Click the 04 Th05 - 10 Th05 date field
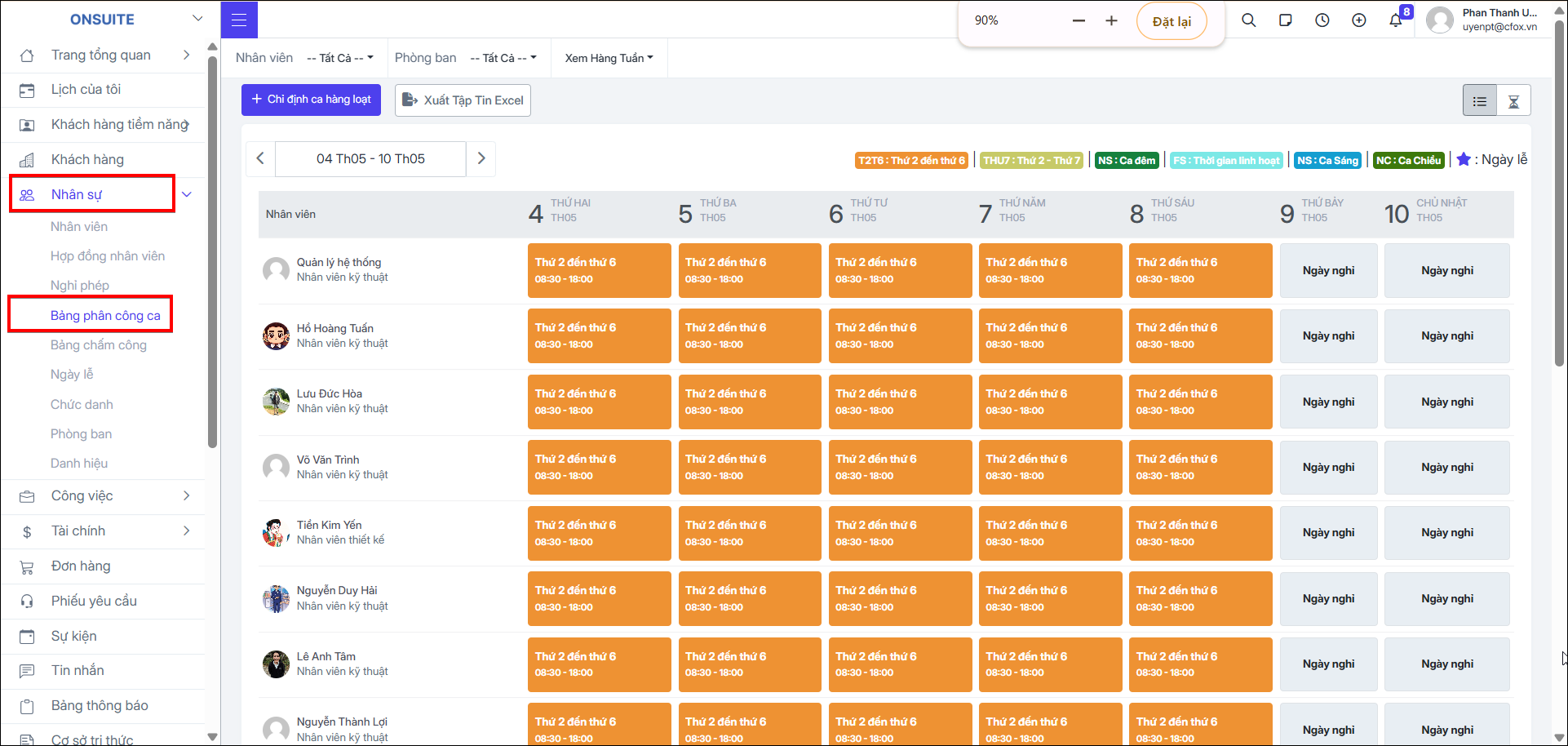 coord(370,158)
